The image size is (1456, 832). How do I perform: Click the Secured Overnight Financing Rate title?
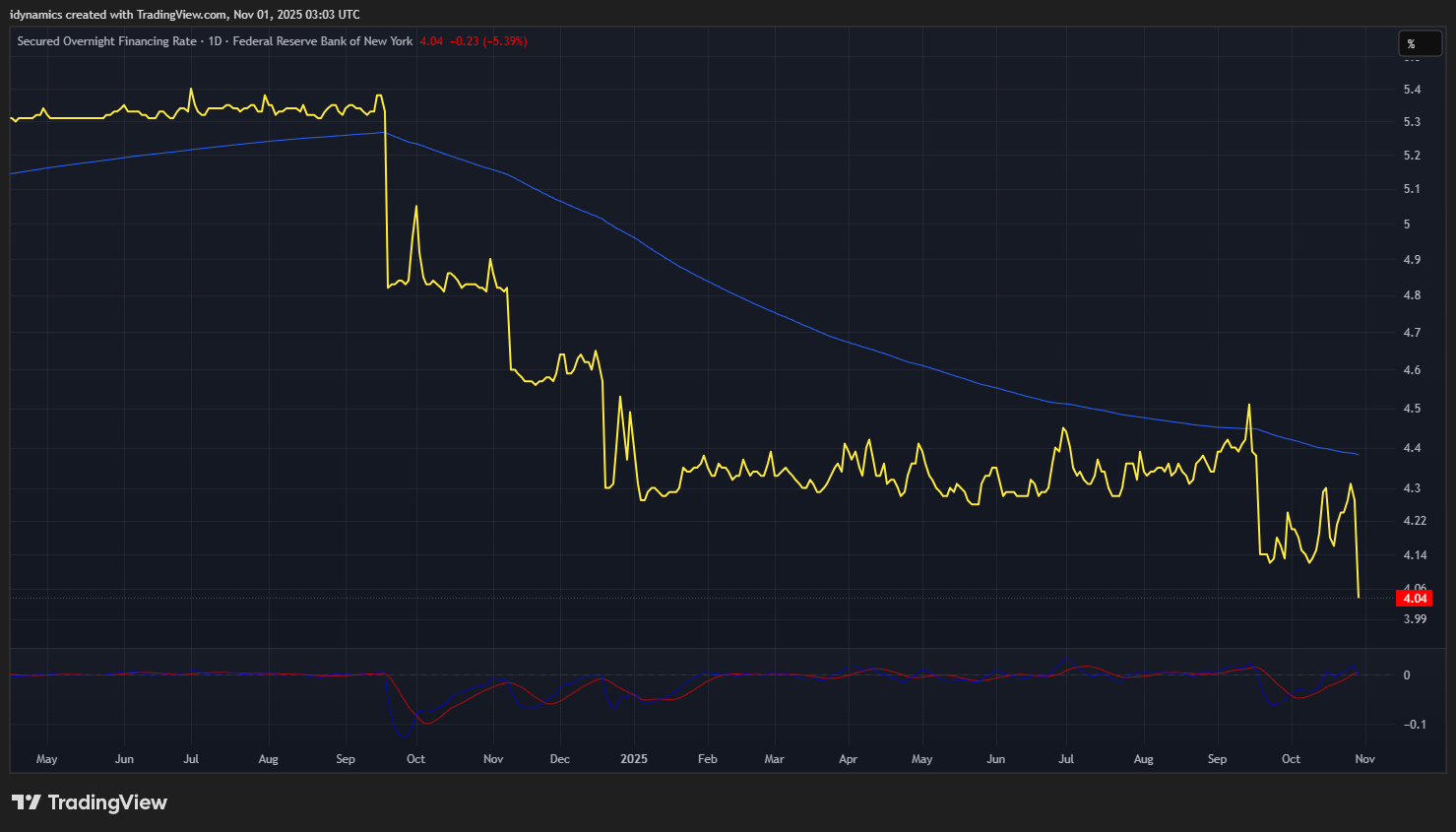(x=106, y=41)
